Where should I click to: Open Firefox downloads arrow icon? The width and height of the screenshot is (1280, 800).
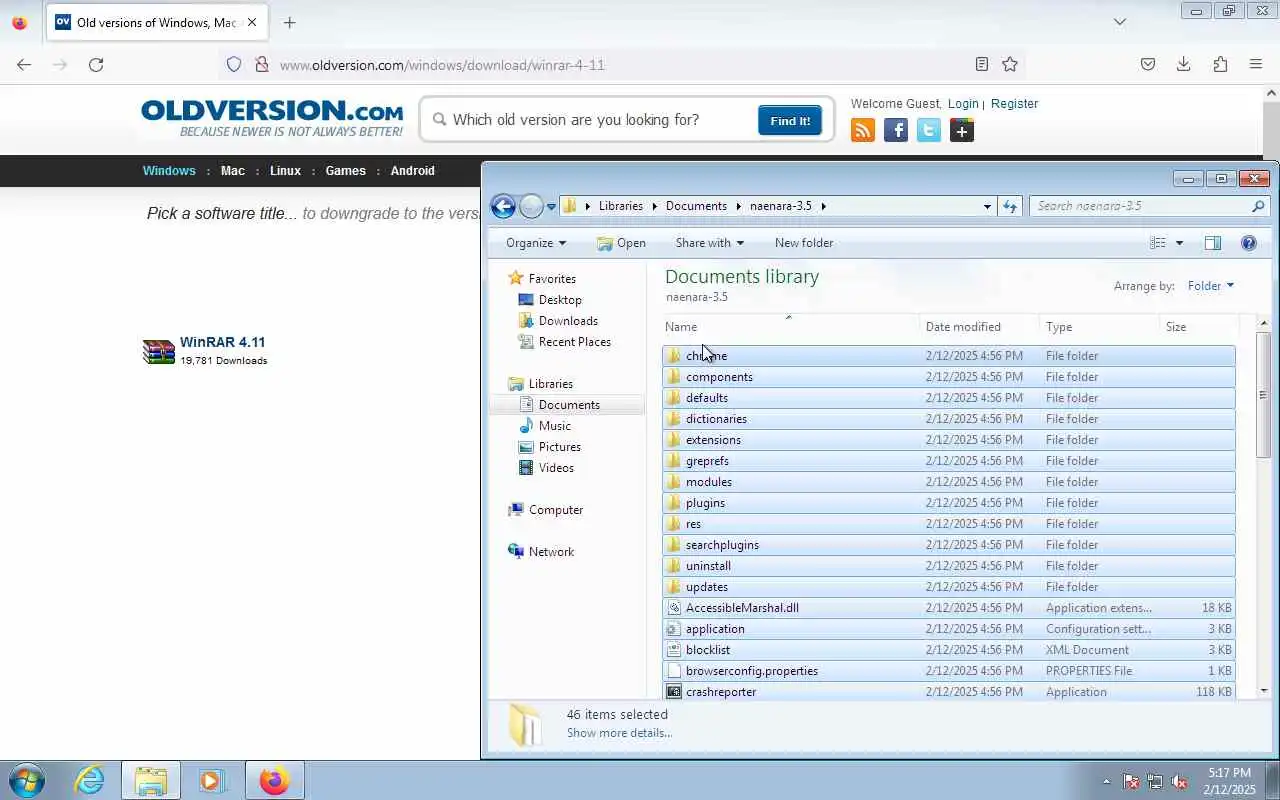1184,65
